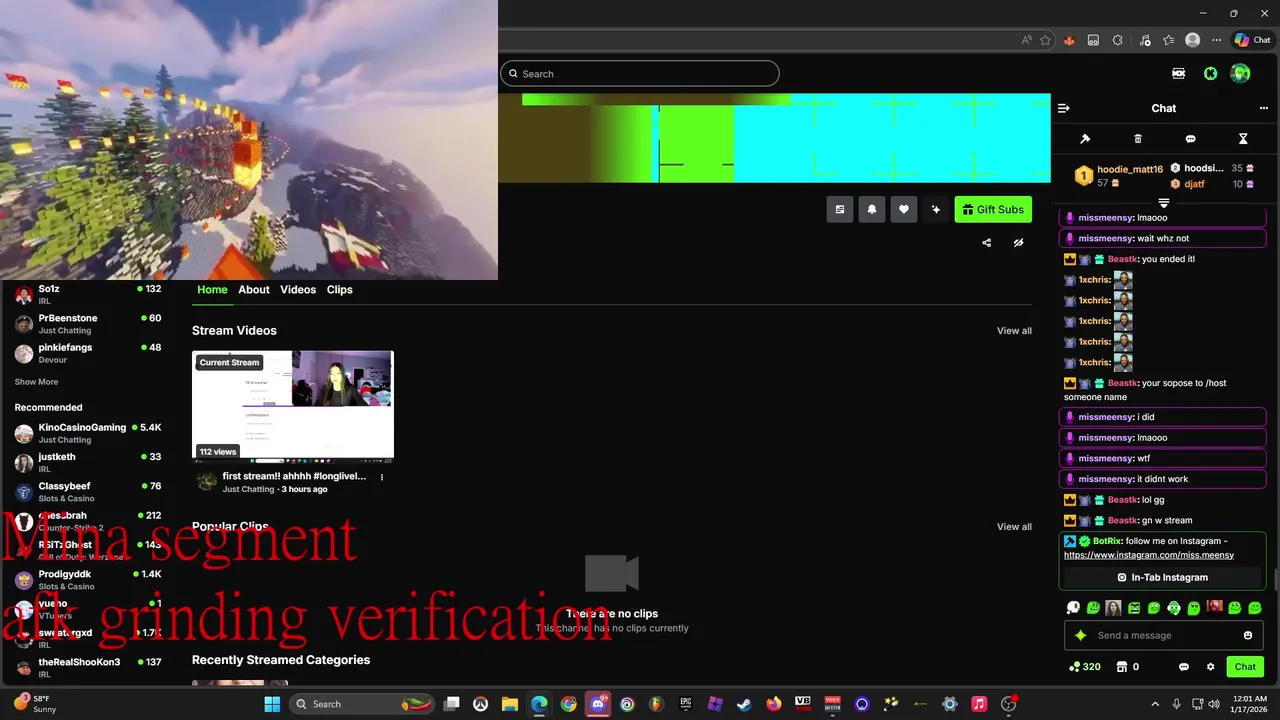This screenshot has height=720, width=1280.
Task: Open the weather widget showing 58°F Sunny
Action: tap(35, 704)
